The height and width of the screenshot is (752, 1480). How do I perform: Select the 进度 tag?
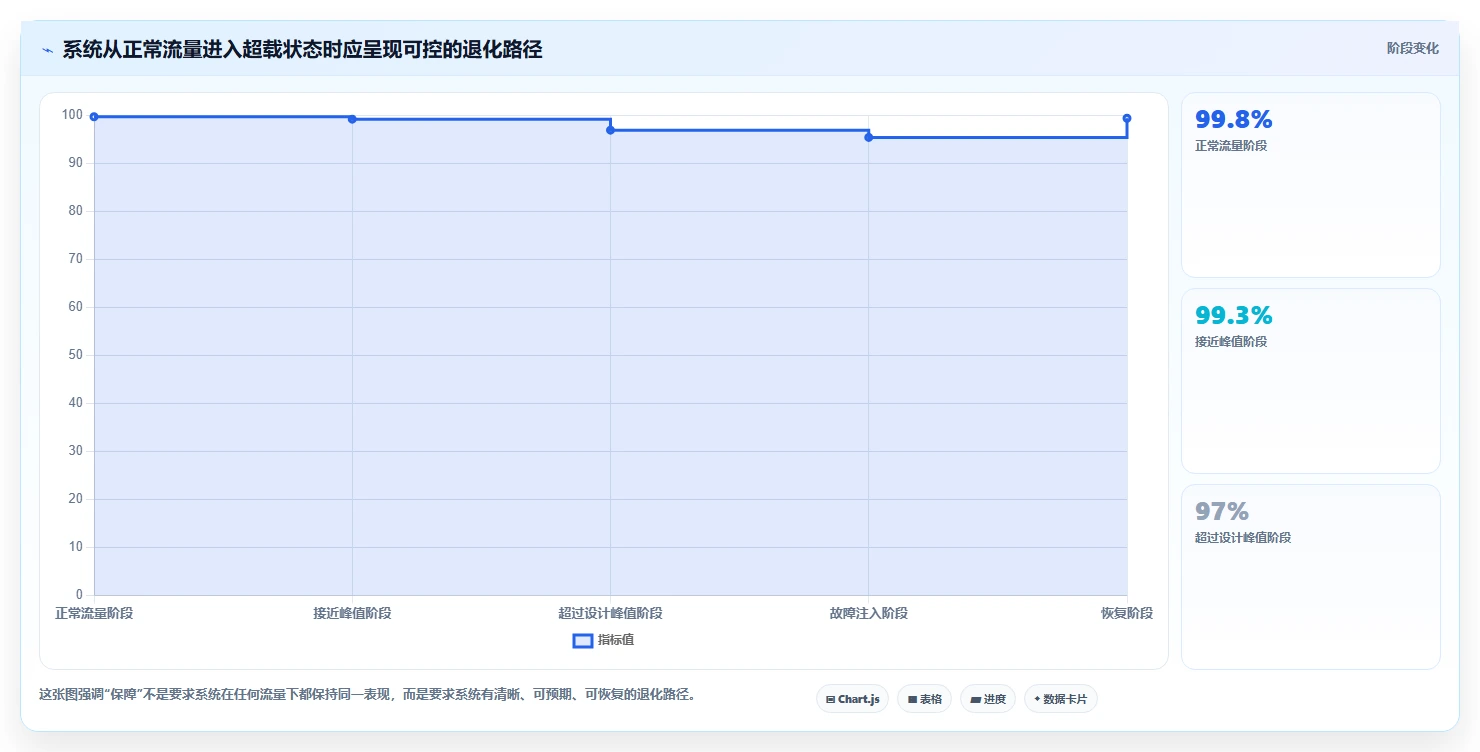coord(988,699)
